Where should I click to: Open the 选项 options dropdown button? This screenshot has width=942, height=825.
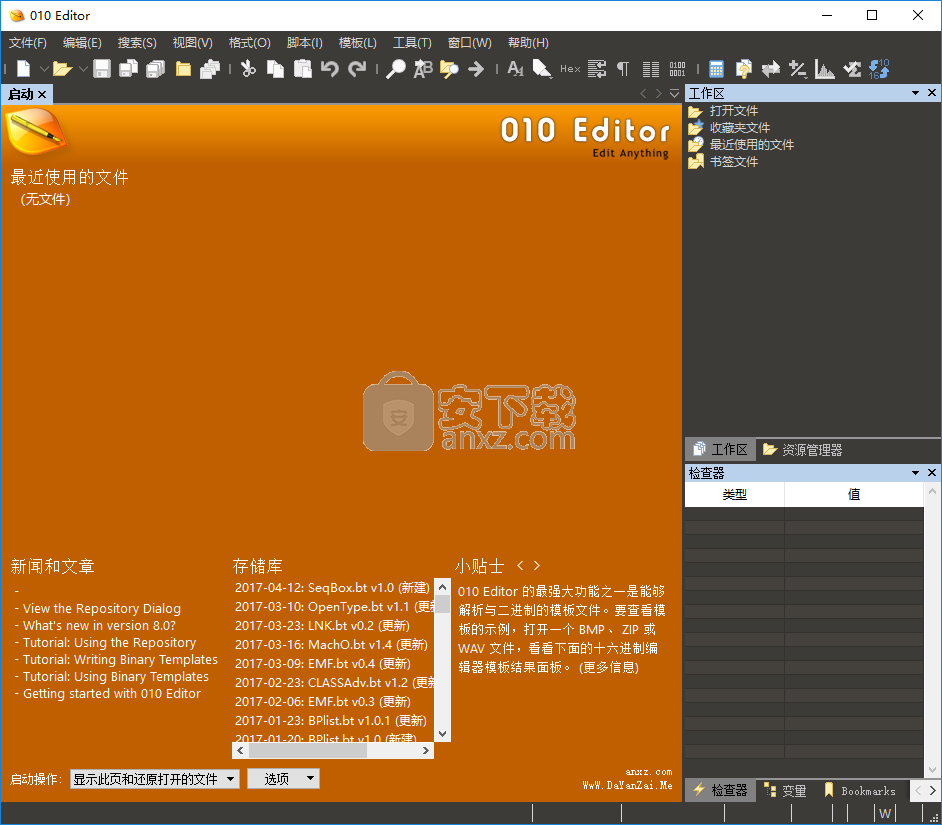(283, 779)
